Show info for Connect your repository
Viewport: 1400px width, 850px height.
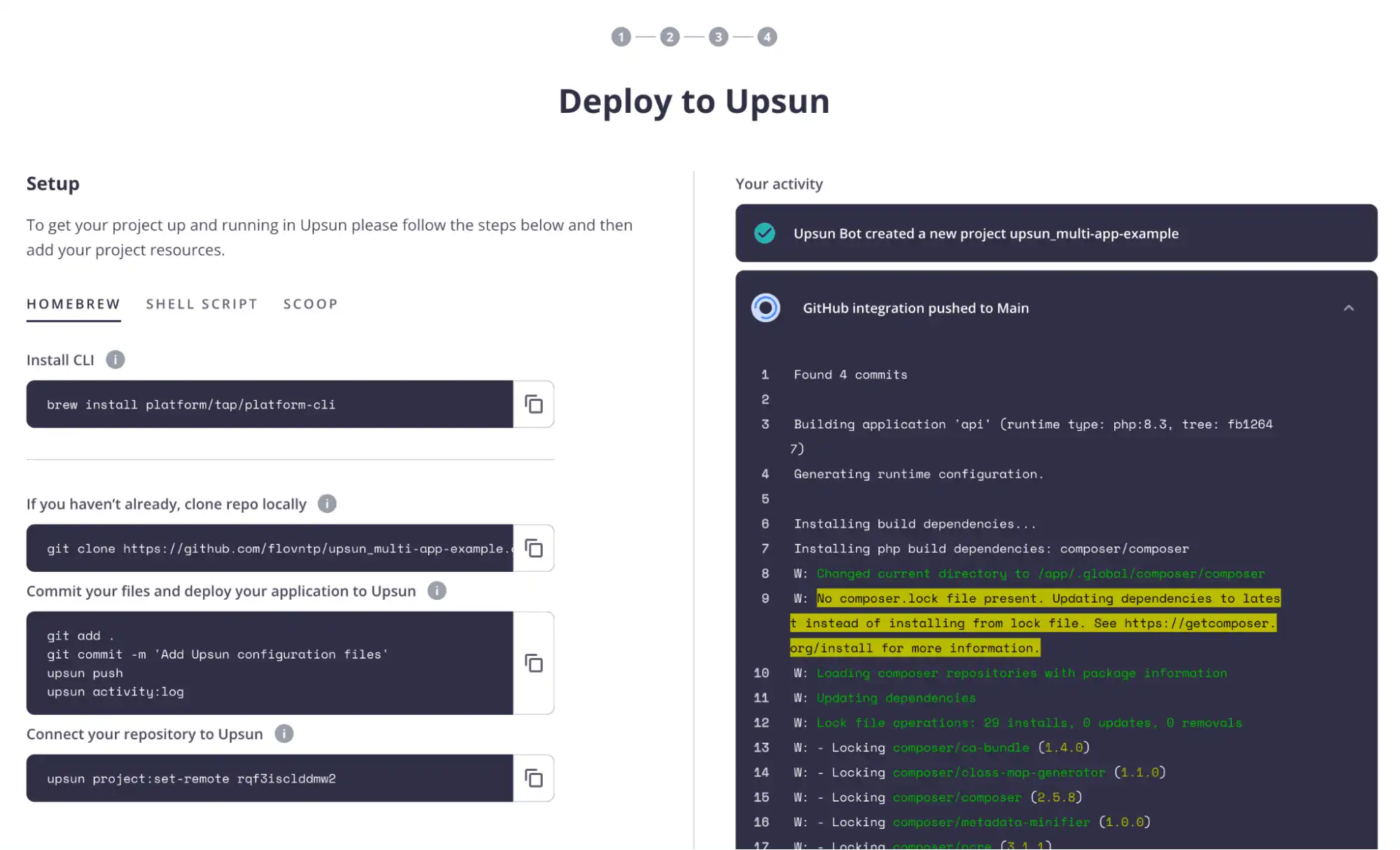tap(284, 734)
